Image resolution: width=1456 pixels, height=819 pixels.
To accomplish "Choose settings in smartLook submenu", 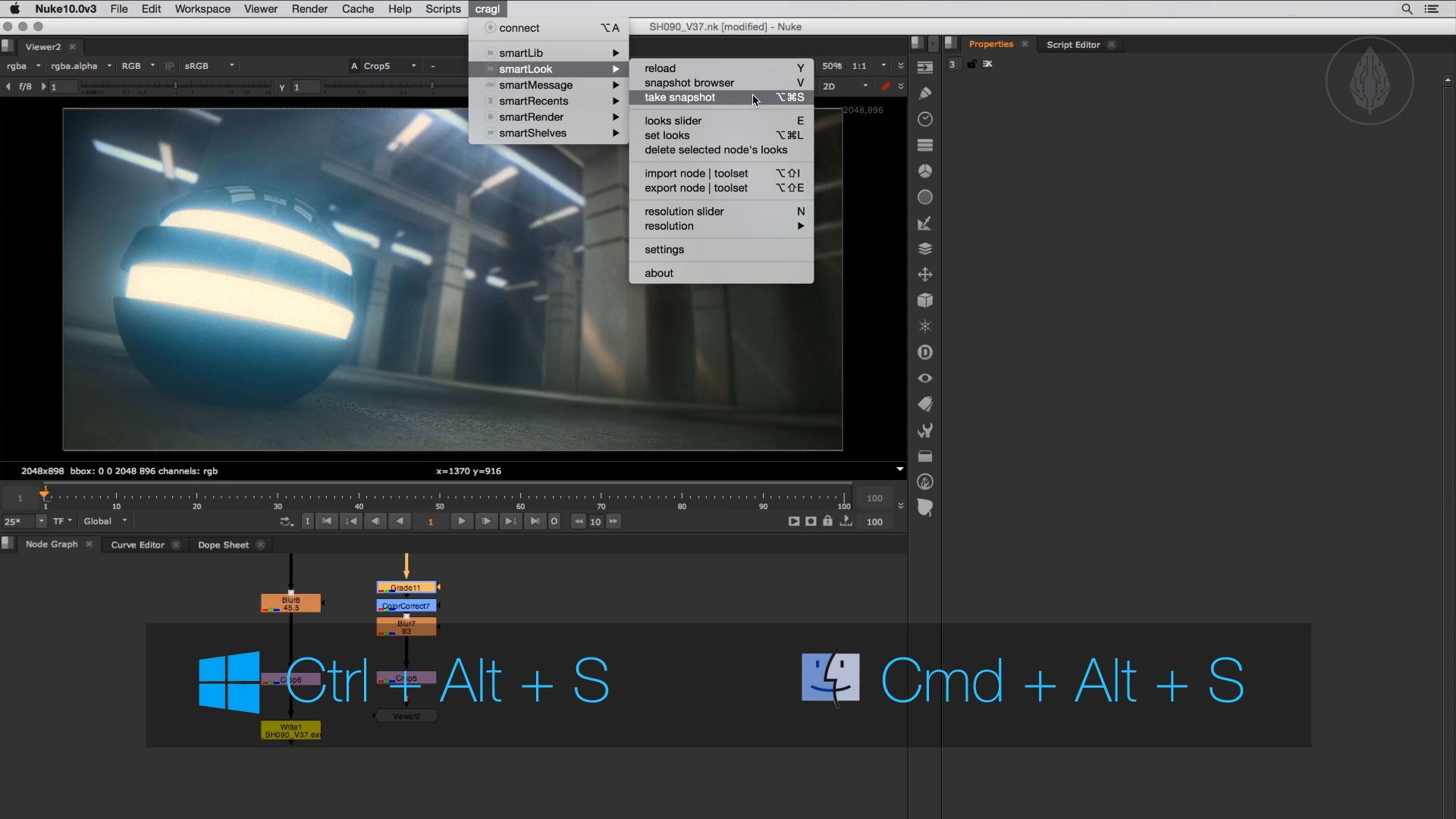I will point(720,249).
